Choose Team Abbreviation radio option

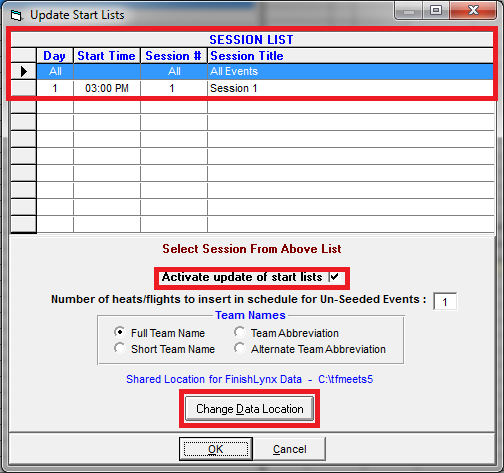239,332
